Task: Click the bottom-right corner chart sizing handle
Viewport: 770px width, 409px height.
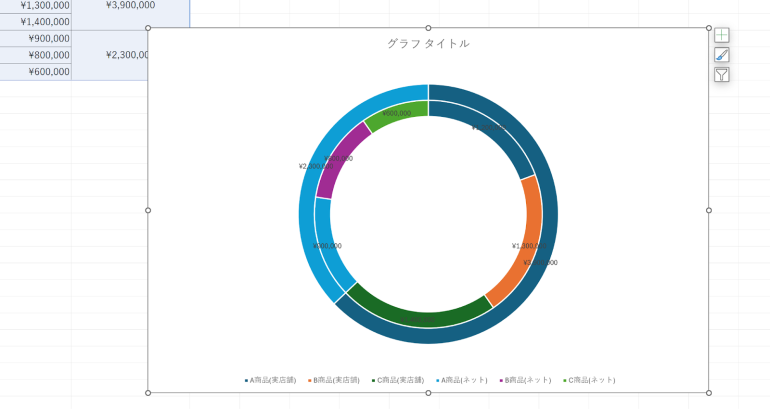Action: (709, 393)
